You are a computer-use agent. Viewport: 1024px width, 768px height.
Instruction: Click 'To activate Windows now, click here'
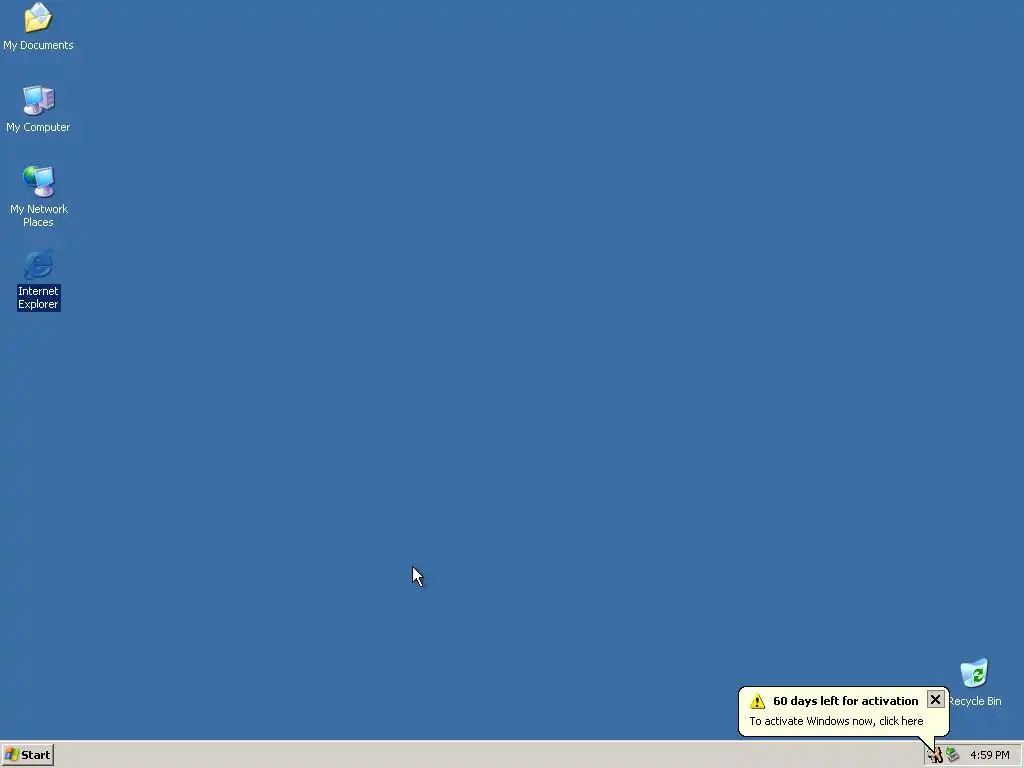pyautogui.click(x=836, y=721)
